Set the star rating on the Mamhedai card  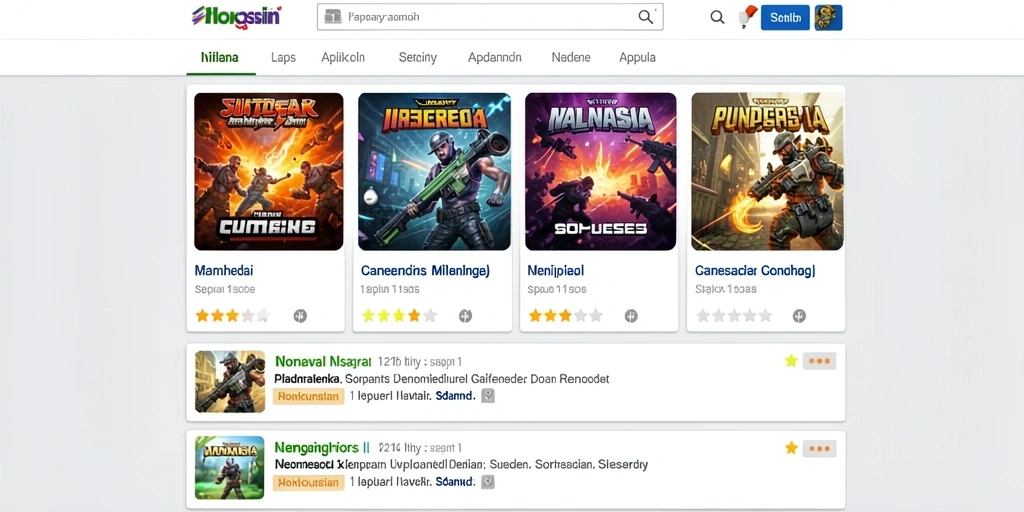point(232,316)
